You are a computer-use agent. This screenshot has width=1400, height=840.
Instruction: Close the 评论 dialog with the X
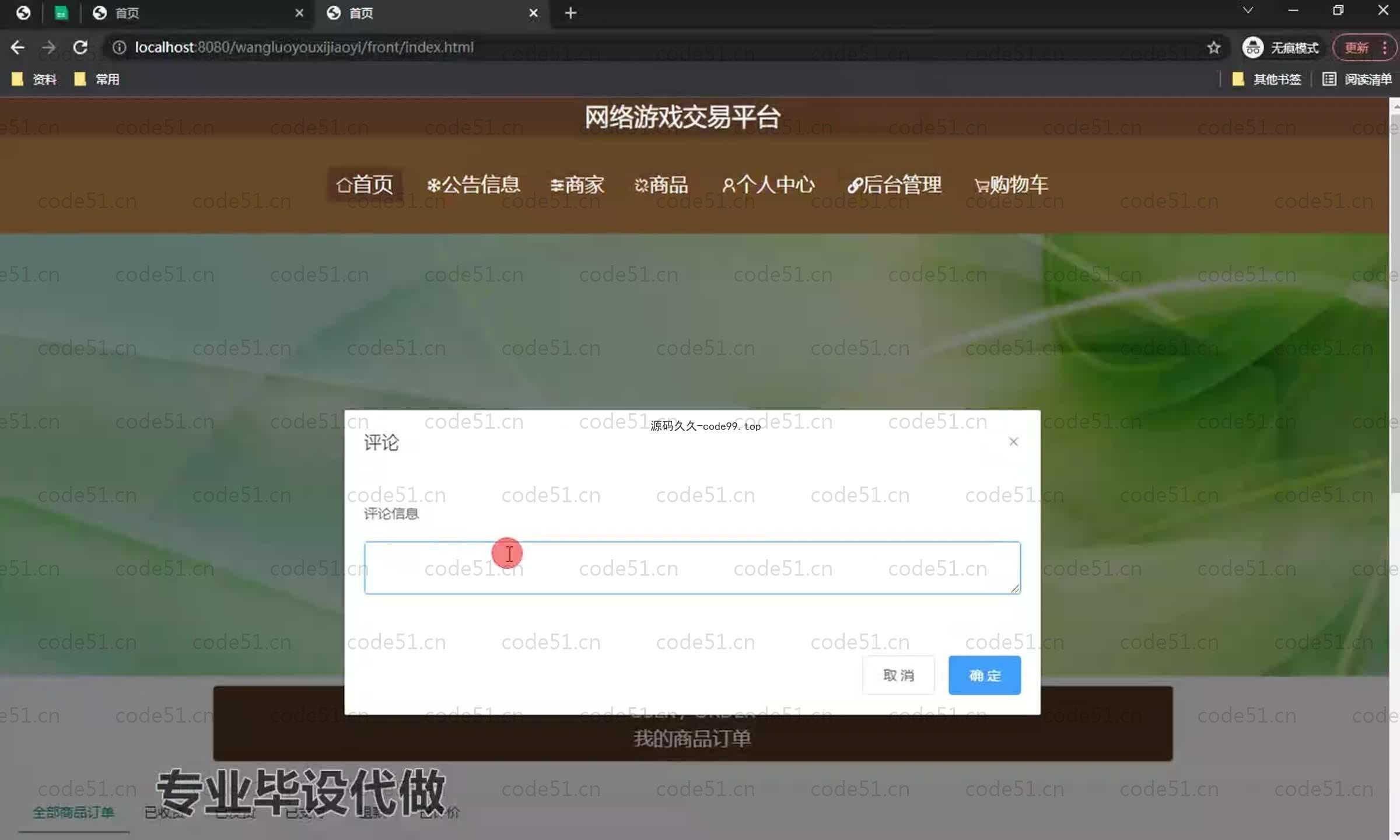[1013, 442]
